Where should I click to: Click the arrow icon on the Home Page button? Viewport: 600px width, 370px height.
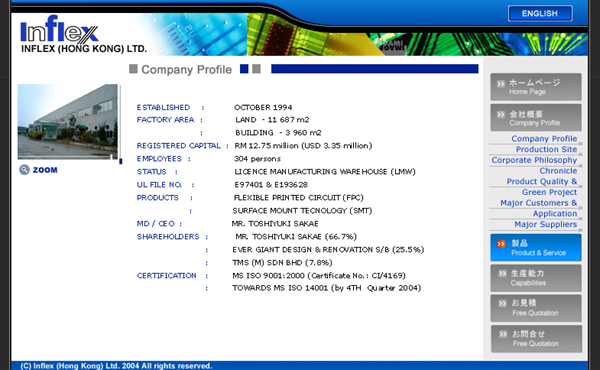[x=501, y=84]
